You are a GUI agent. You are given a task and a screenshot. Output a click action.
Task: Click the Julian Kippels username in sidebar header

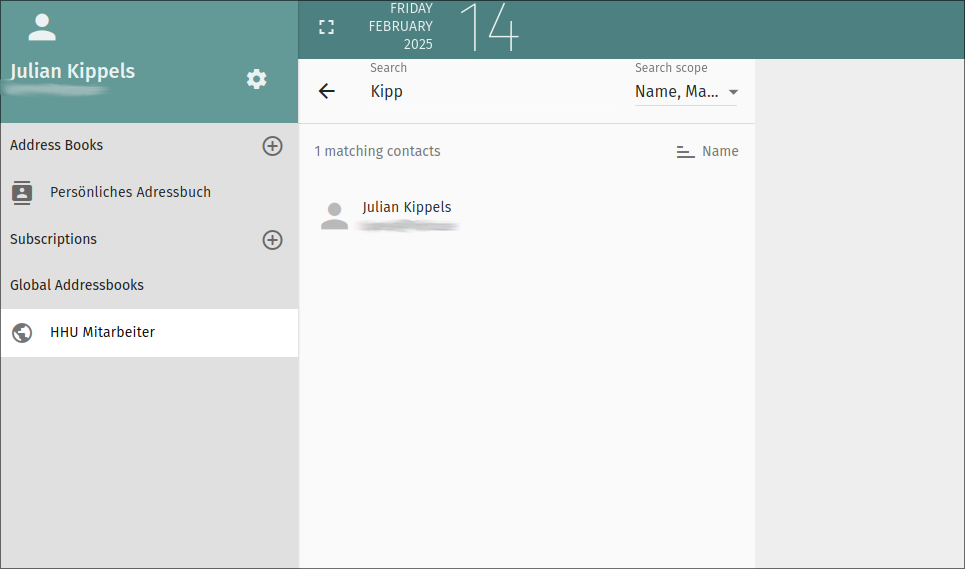coord(72,71)
